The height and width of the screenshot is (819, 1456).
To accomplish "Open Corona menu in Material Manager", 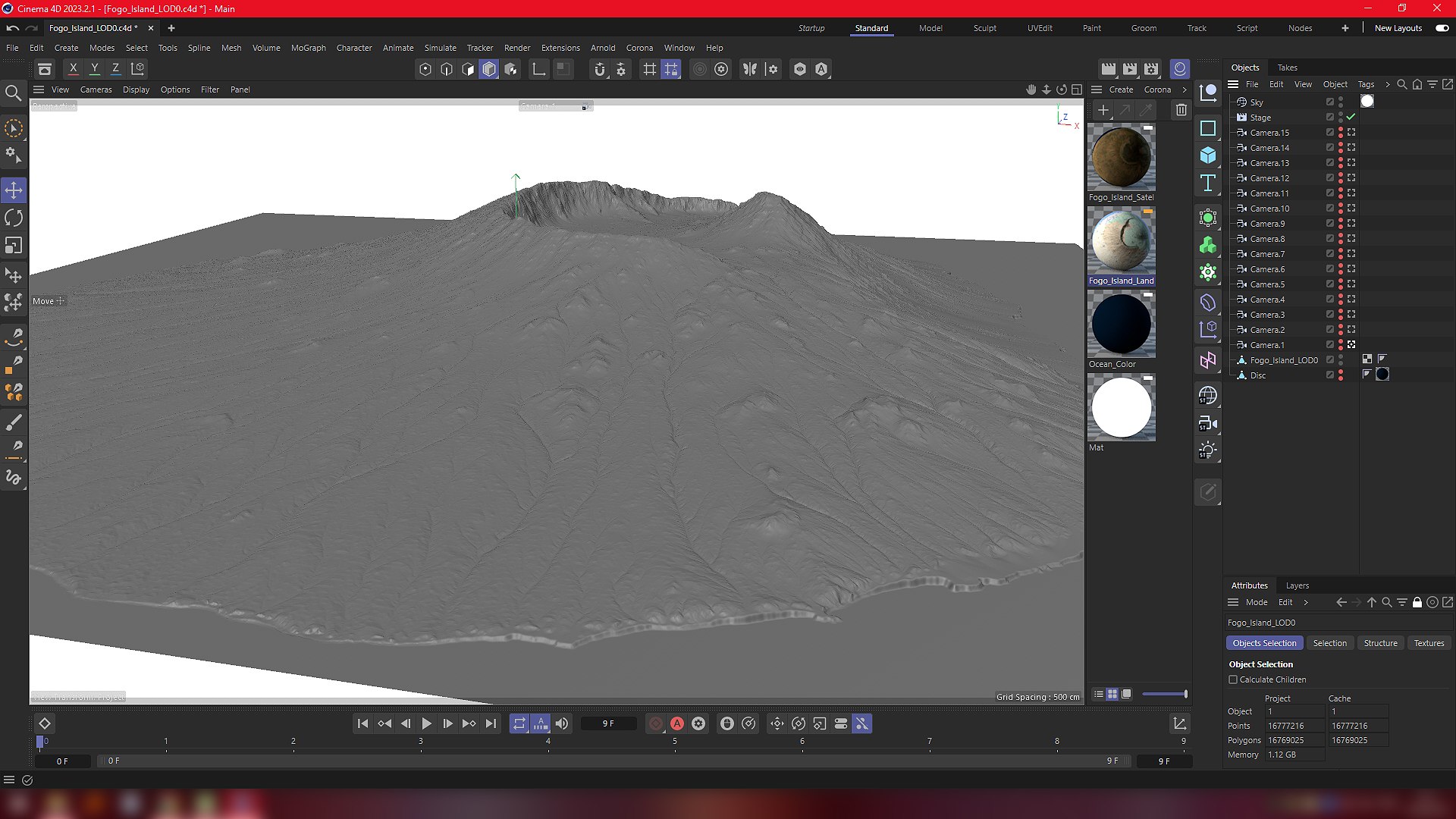I will pos(1157,89).
